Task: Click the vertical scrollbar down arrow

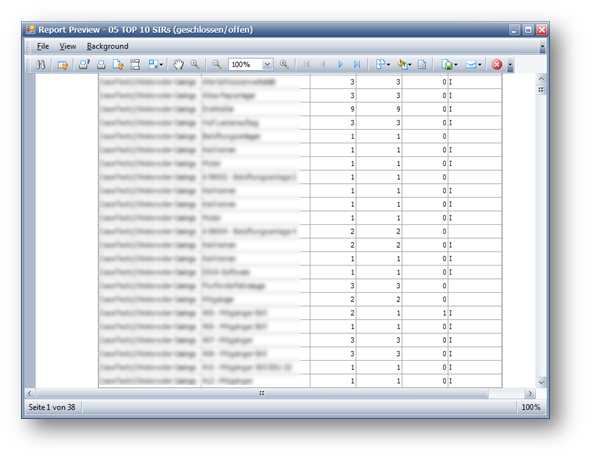Action: coord(541,382)
